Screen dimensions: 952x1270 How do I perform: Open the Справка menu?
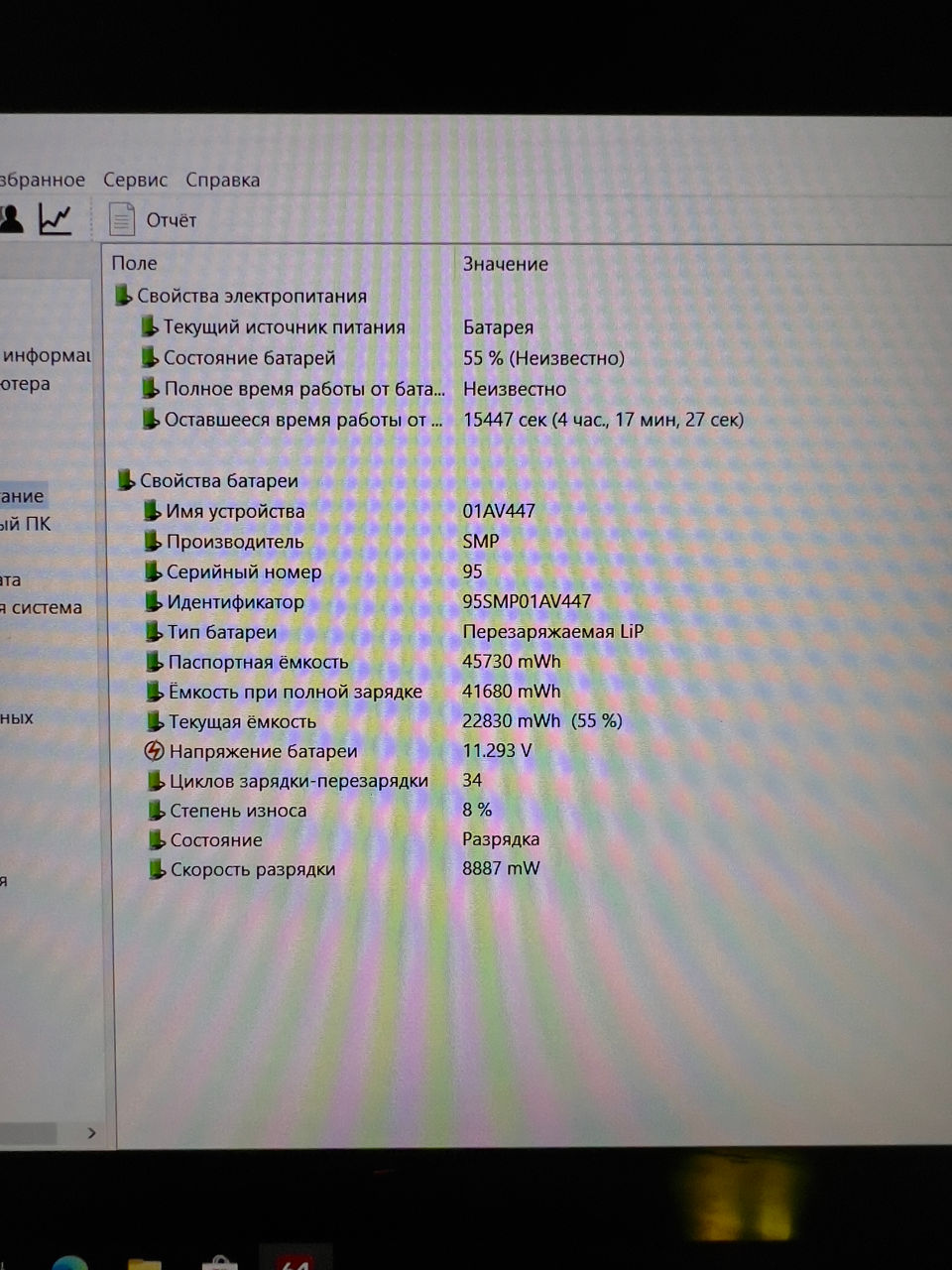(223, 180)
